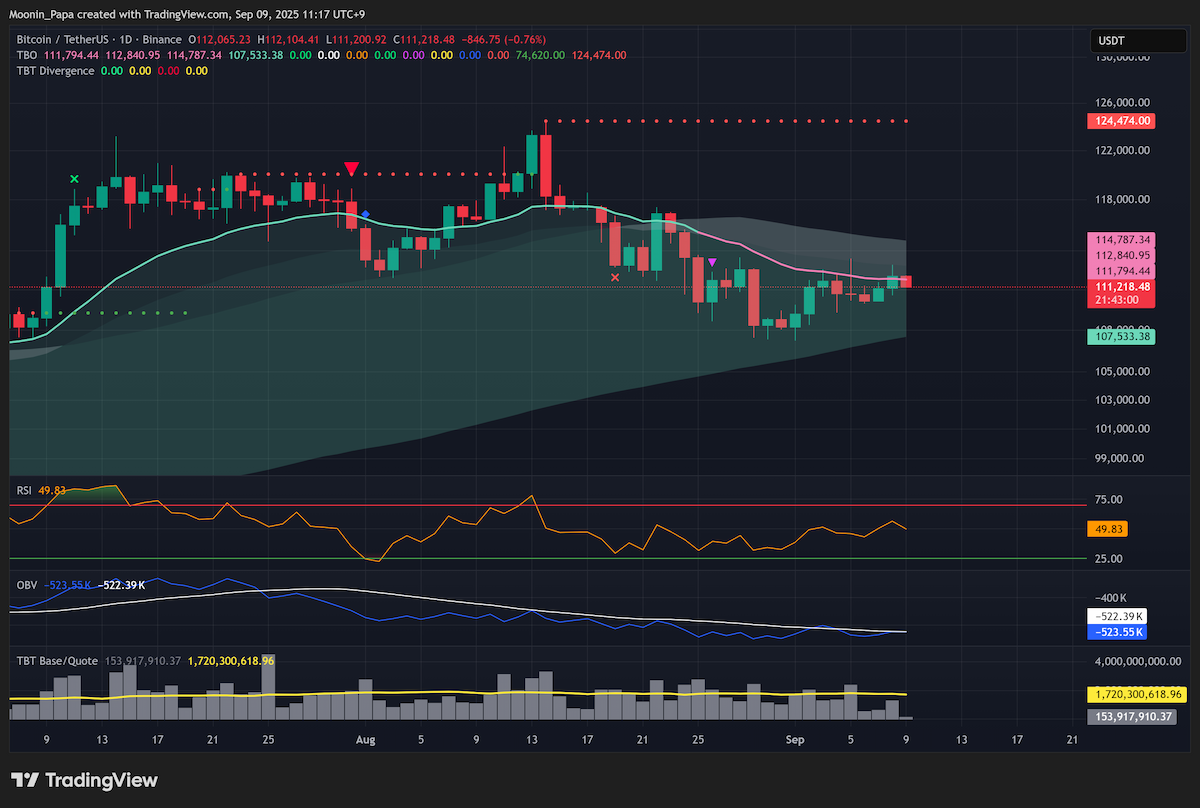Click the small magenta triangle marker
Image resolution: width=1200 pixels, height=808 pixels.
[x=711, y=262]
